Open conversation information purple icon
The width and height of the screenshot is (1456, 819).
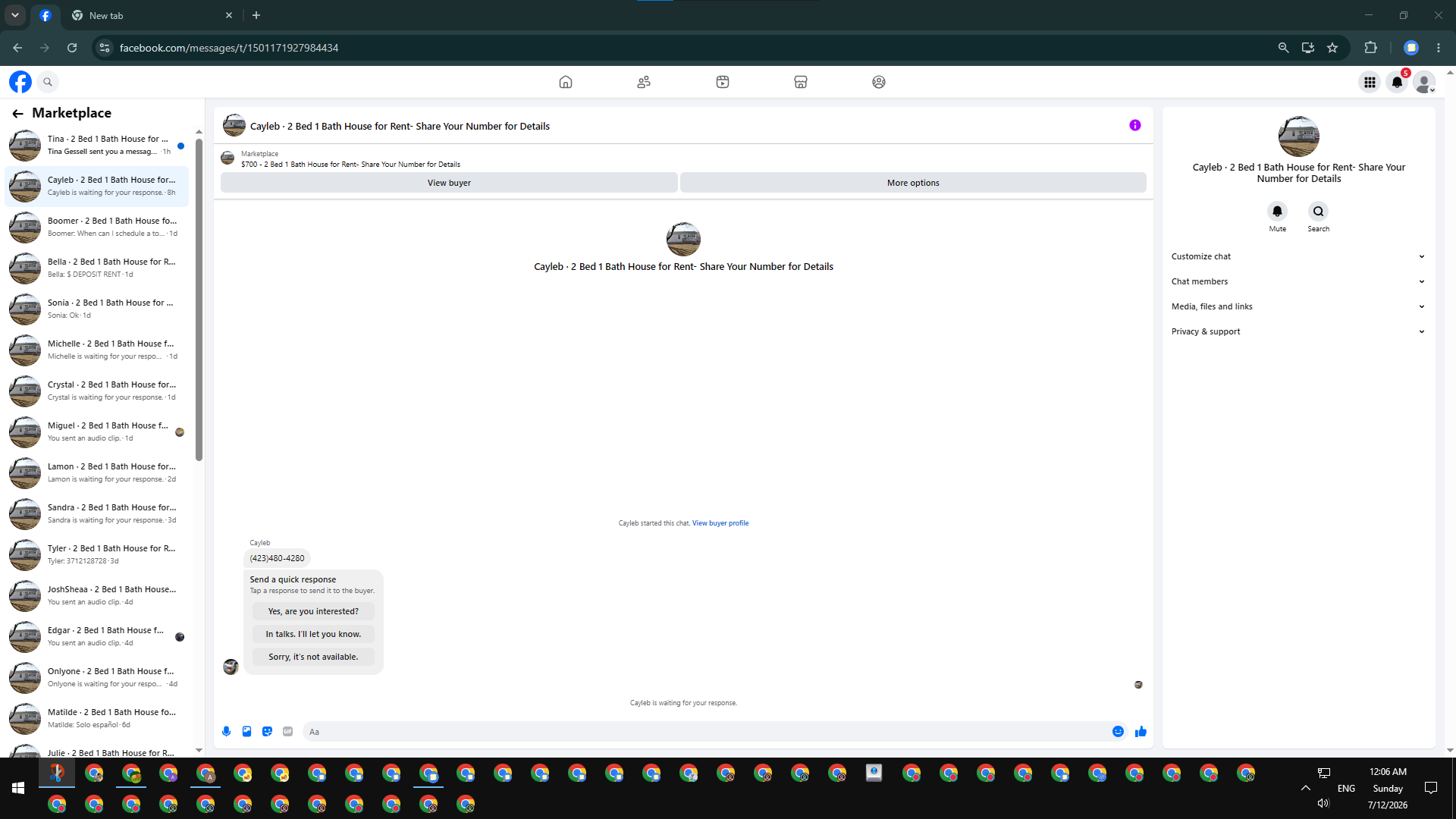click(1135, 125)
